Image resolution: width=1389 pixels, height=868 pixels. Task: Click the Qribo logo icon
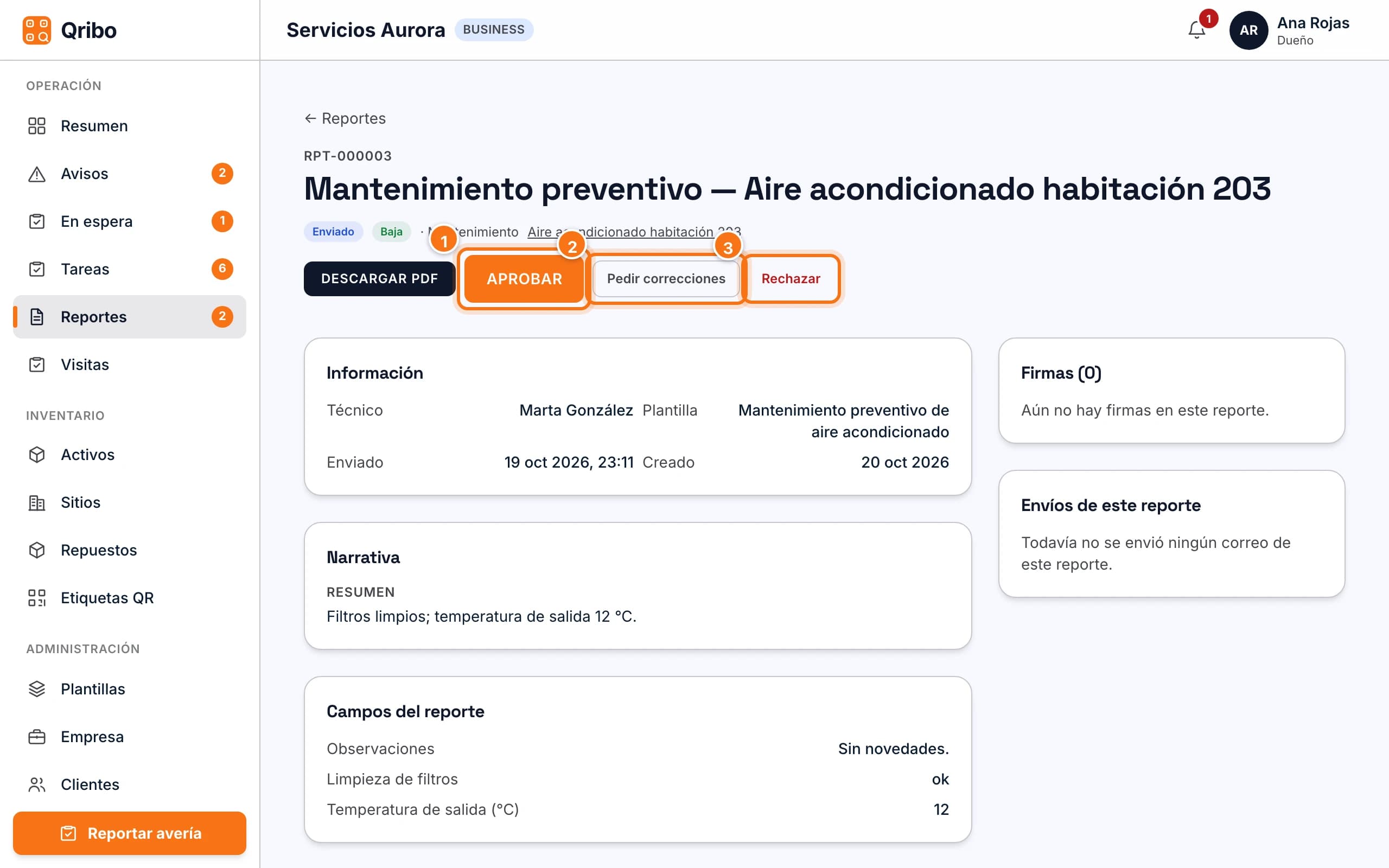tap(37, 30)
